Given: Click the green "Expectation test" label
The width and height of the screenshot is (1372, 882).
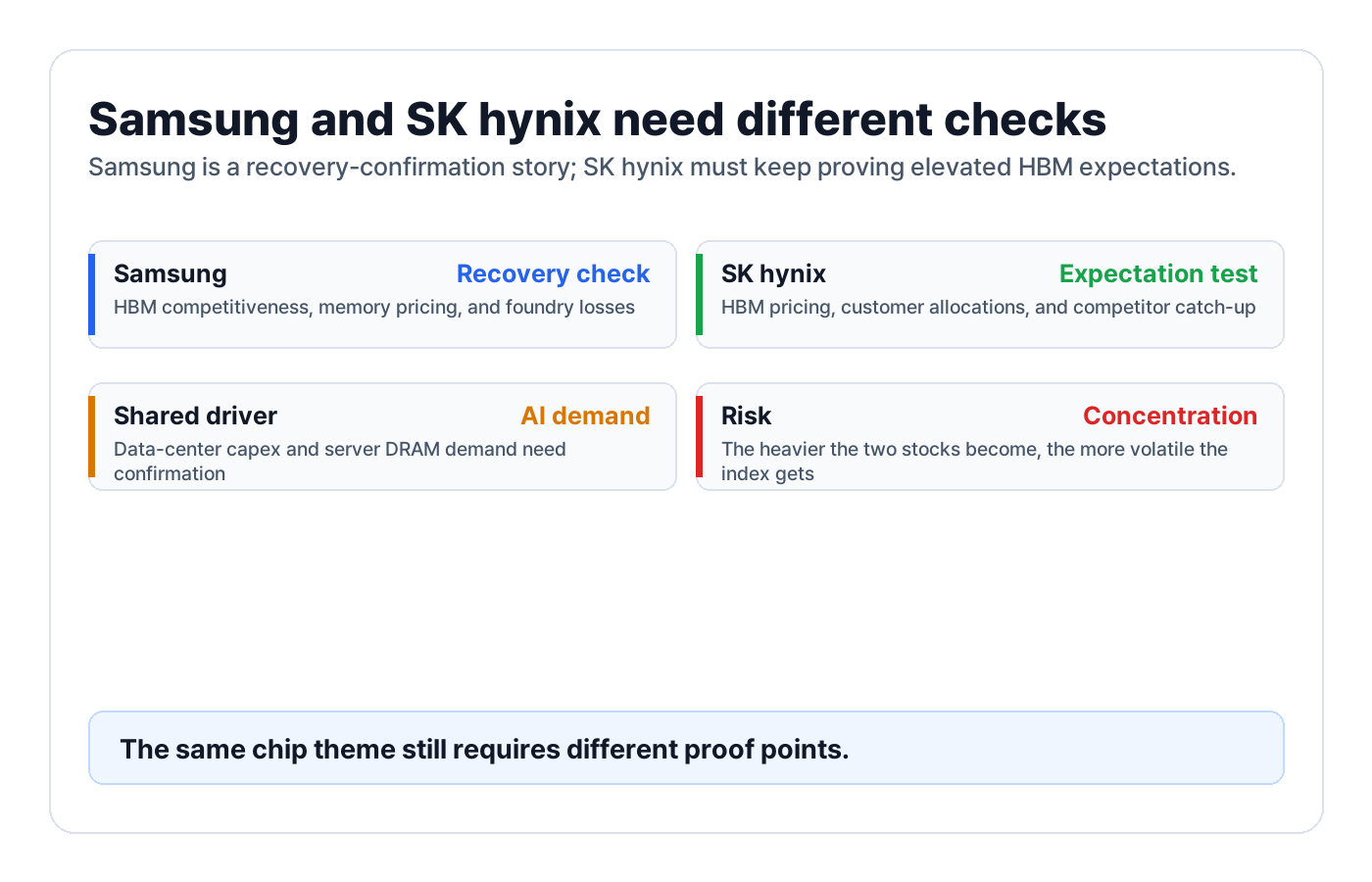Looking at the screenshot, I should point(1158,274).
